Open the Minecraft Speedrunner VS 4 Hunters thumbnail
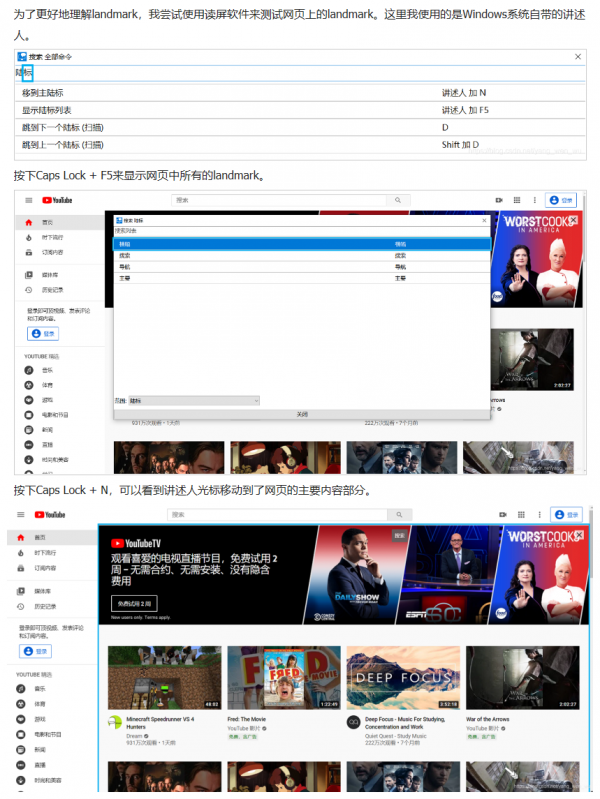Screen dimensions: 600x799 coord(165,678)
